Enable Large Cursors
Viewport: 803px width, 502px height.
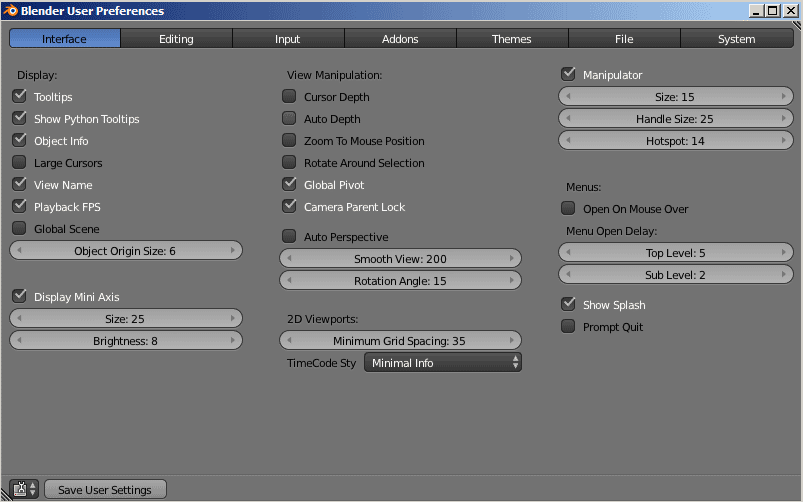pos(19,162)
